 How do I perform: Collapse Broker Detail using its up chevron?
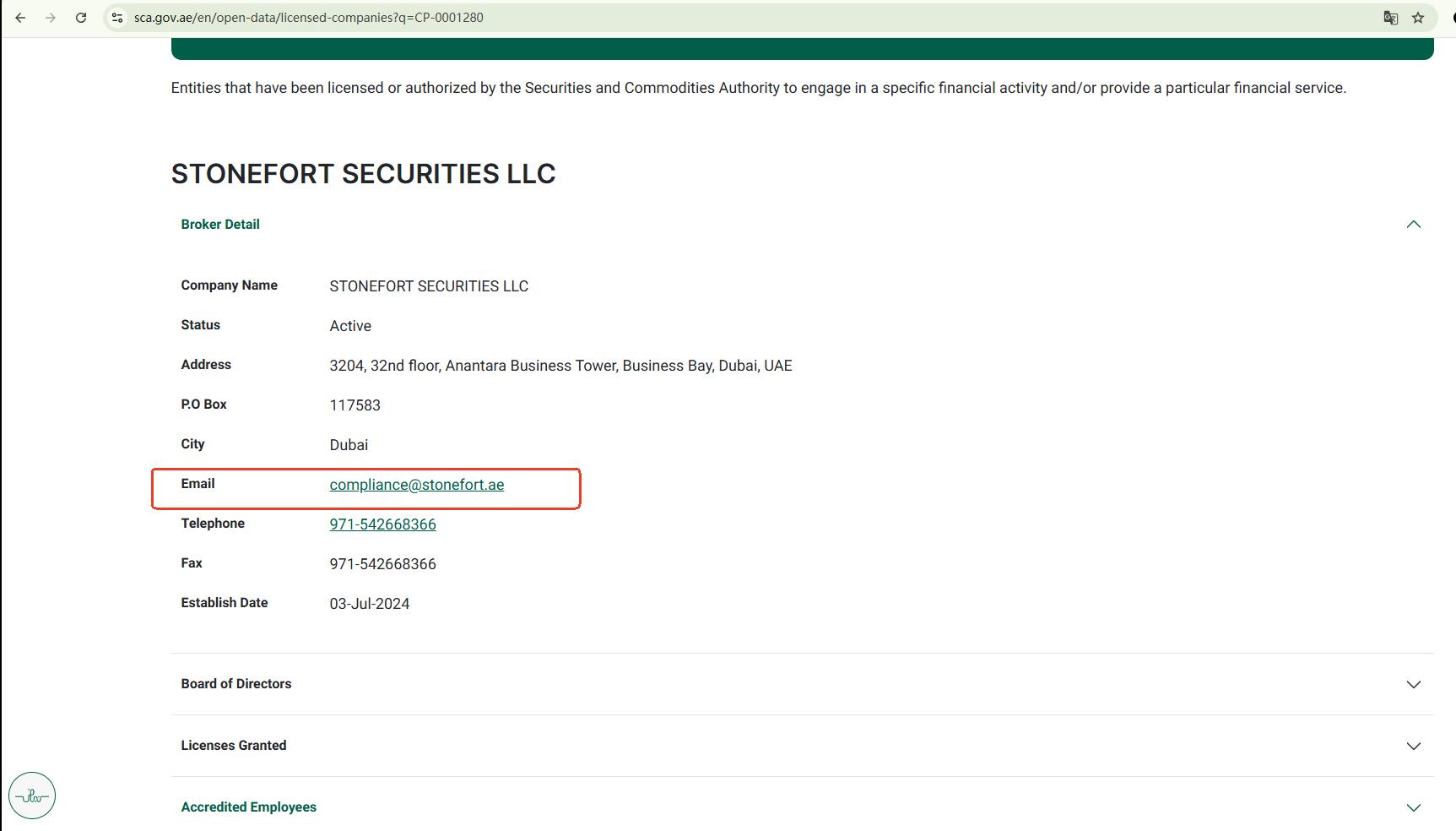1413,225
